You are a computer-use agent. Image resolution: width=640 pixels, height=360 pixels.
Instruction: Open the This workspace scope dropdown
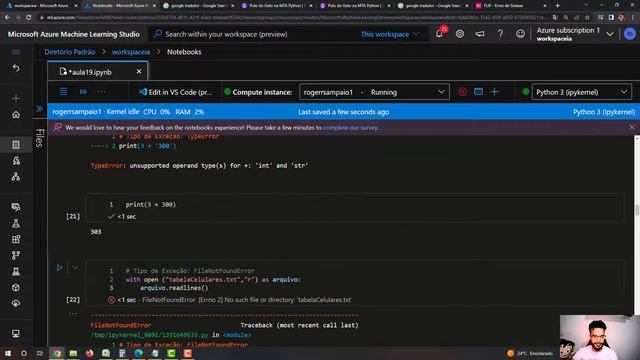390,34
